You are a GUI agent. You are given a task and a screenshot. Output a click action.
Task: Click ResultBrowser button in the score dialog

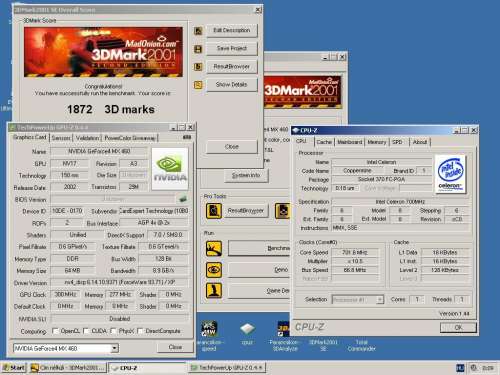232,67
